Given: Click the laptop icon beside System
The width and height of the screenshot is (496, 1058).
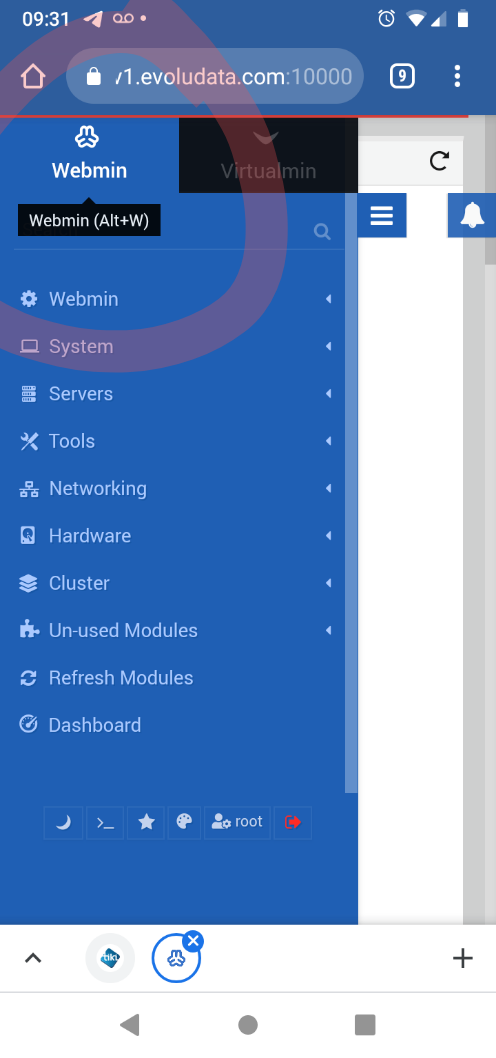Looking at the screenshot, I should [28, 346].
